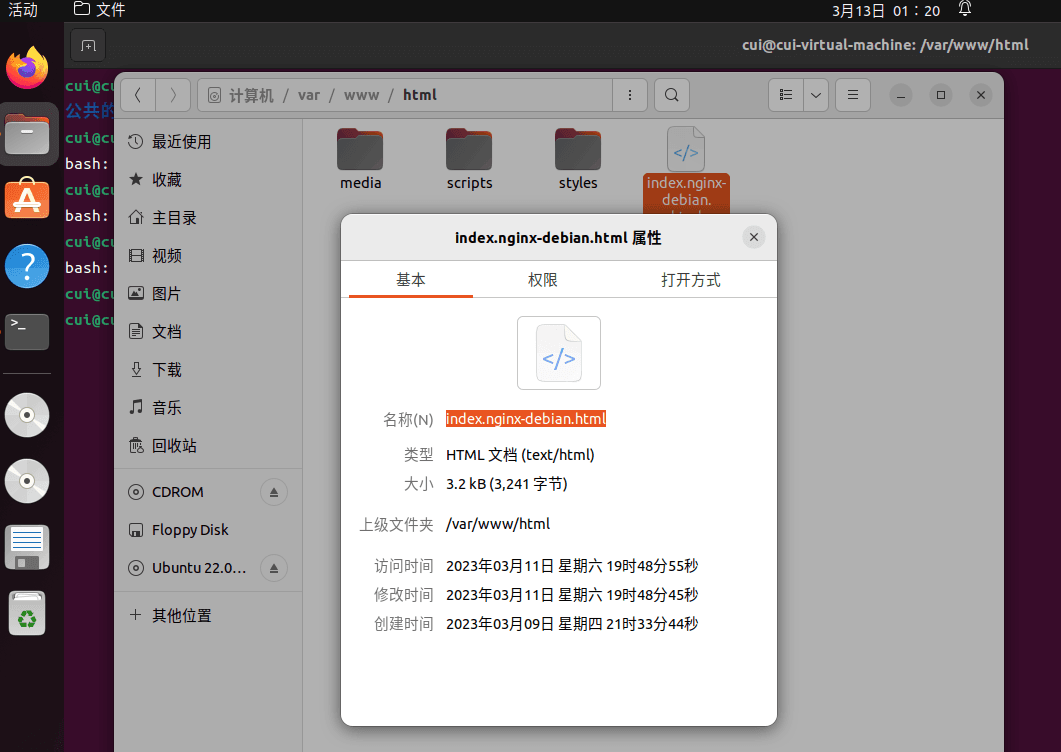Open the Help icon in the dock

(27, 266)
